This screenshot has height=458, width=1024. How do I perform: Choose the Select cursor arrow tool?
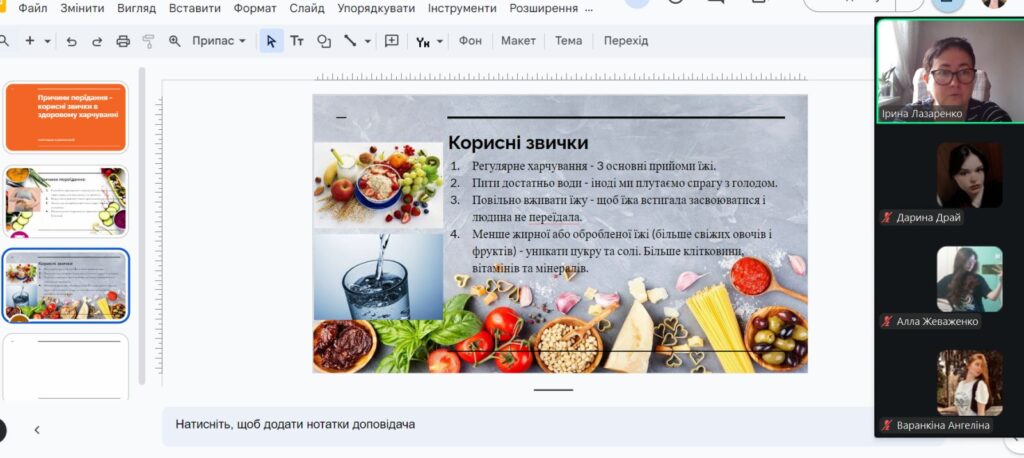coord(271,41)
